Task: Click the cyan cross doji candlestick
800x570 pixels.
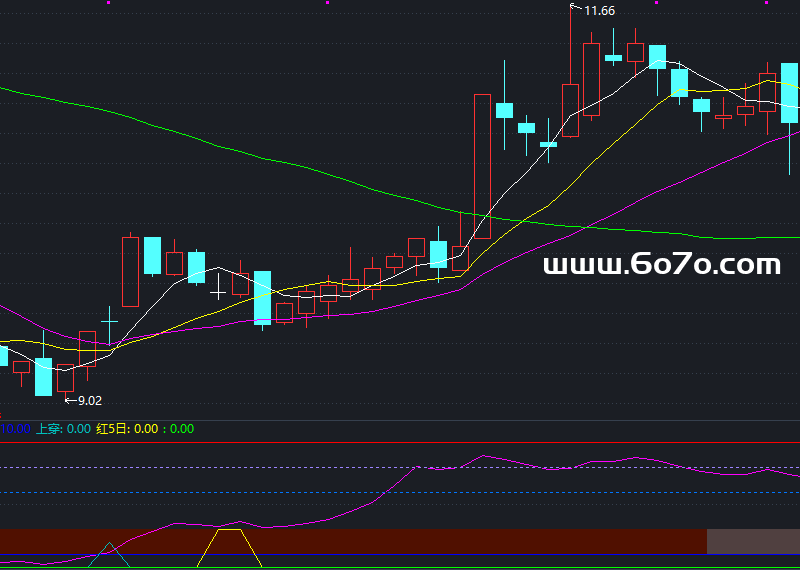Action: click(109, 321)
